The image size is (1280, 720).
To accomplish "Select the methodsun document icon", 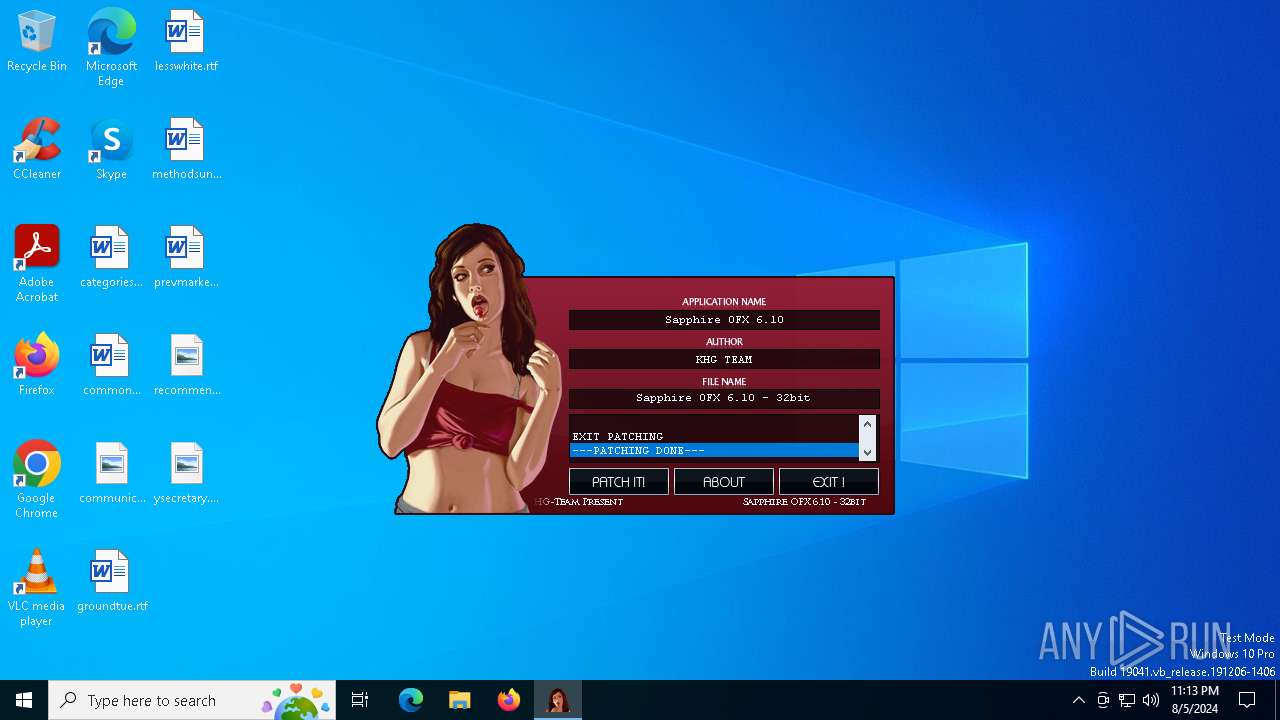I will point(186,150).
